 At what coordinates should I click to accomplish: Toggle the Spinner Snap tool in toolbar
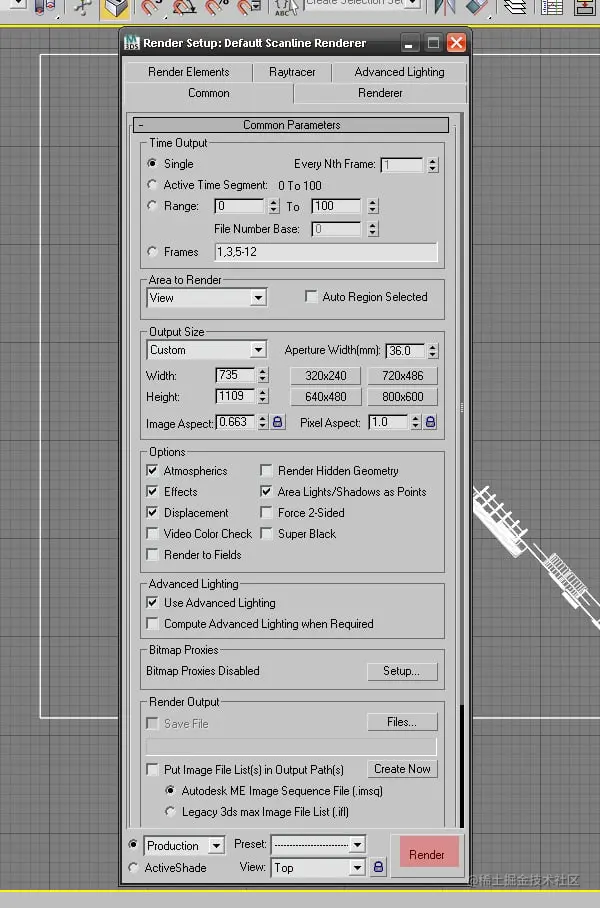coord(250,8)
